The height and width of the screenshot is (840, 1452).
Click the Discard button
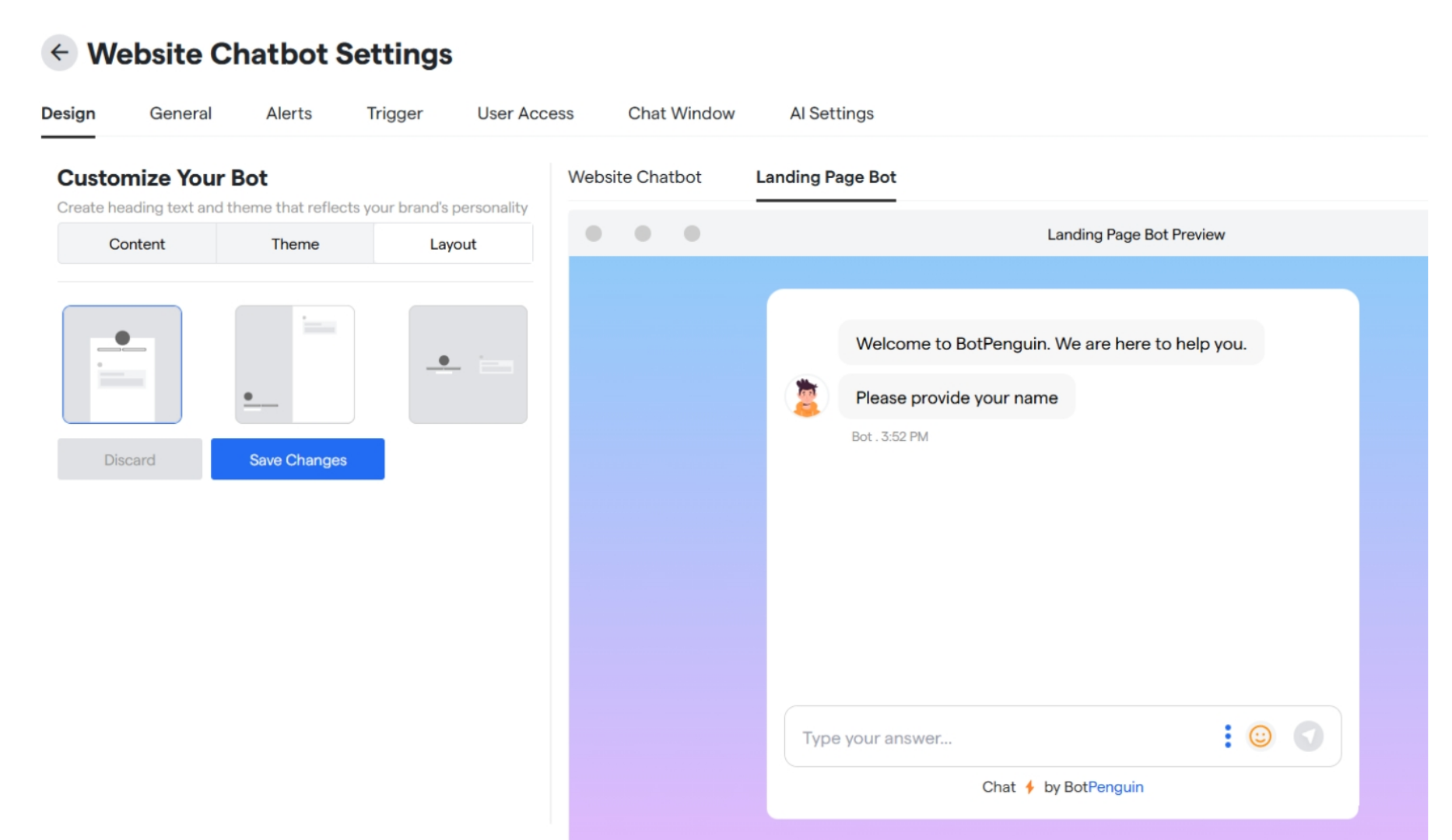130,459
